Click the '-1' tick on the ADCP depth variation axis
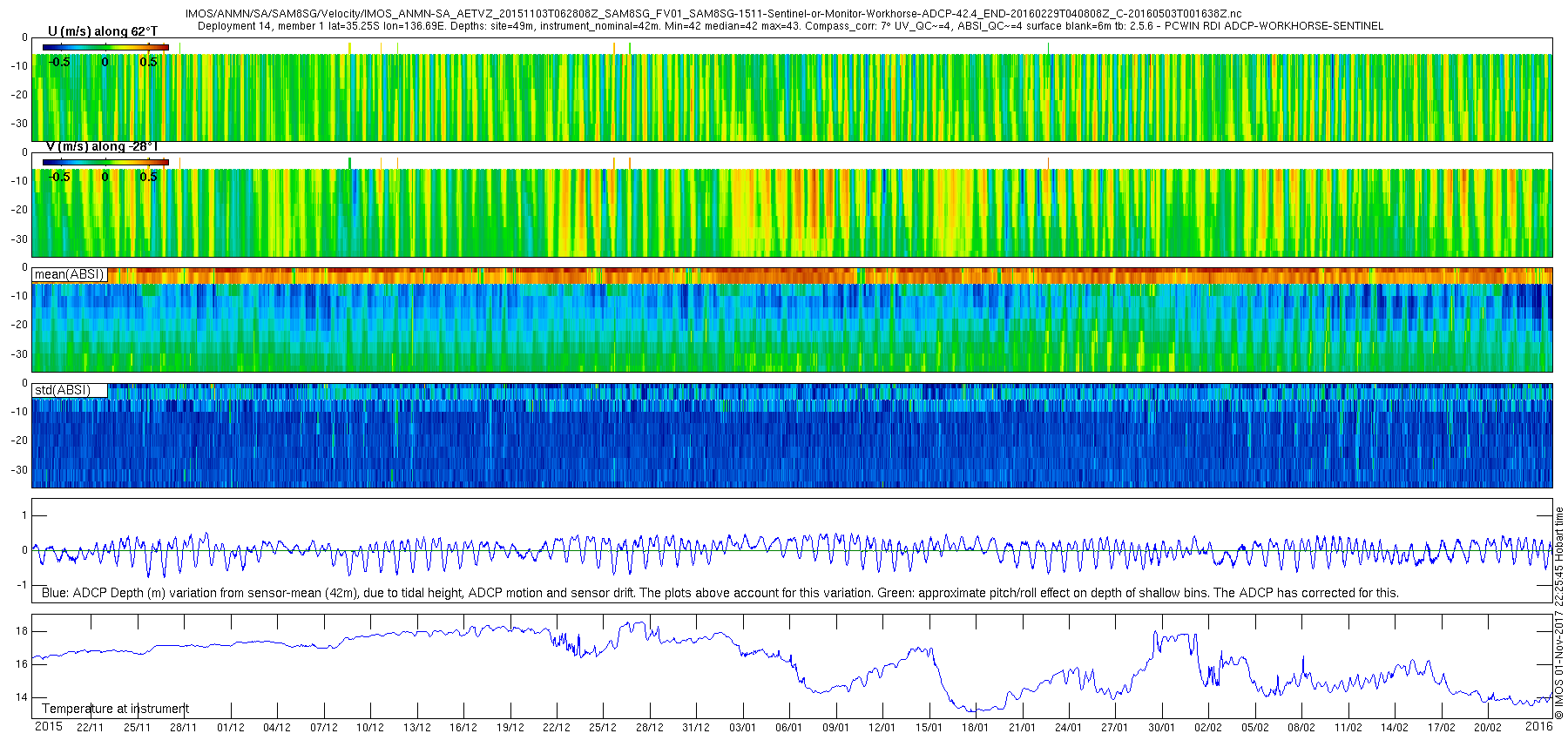1568x740 pixels. tap(23, 585)
